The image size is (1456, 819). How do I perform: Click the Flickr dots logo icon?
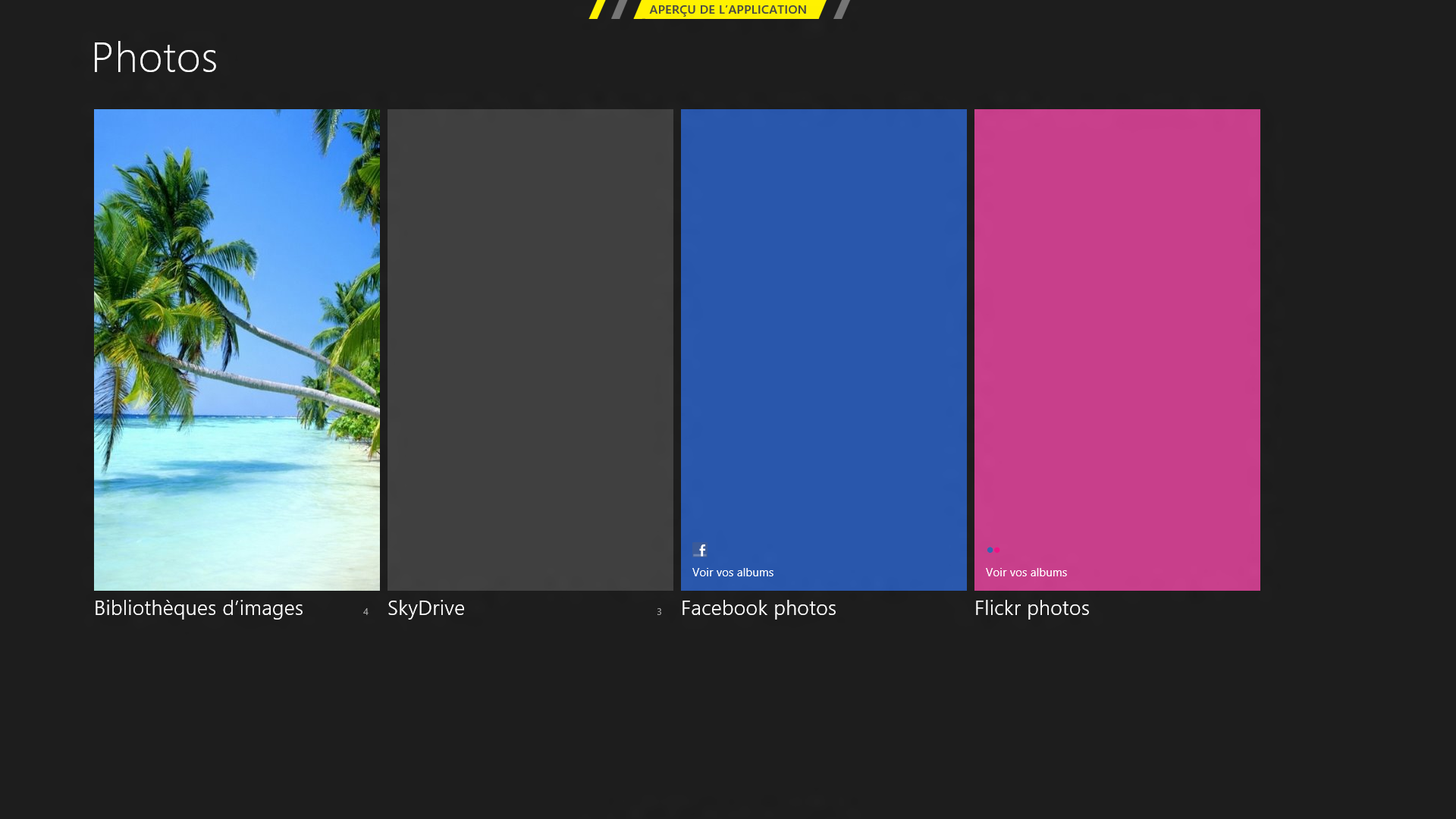click(x=993, y=550)
